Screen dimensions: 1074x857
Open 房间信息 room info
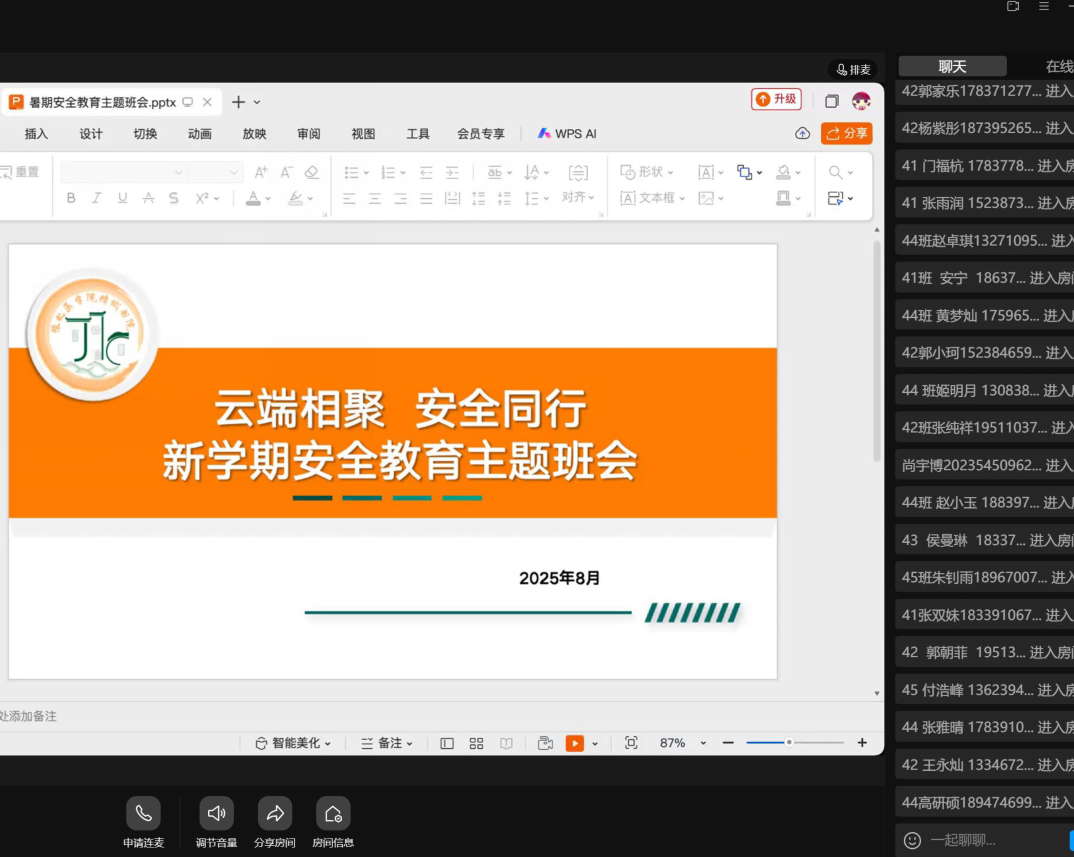click(333, 813)
